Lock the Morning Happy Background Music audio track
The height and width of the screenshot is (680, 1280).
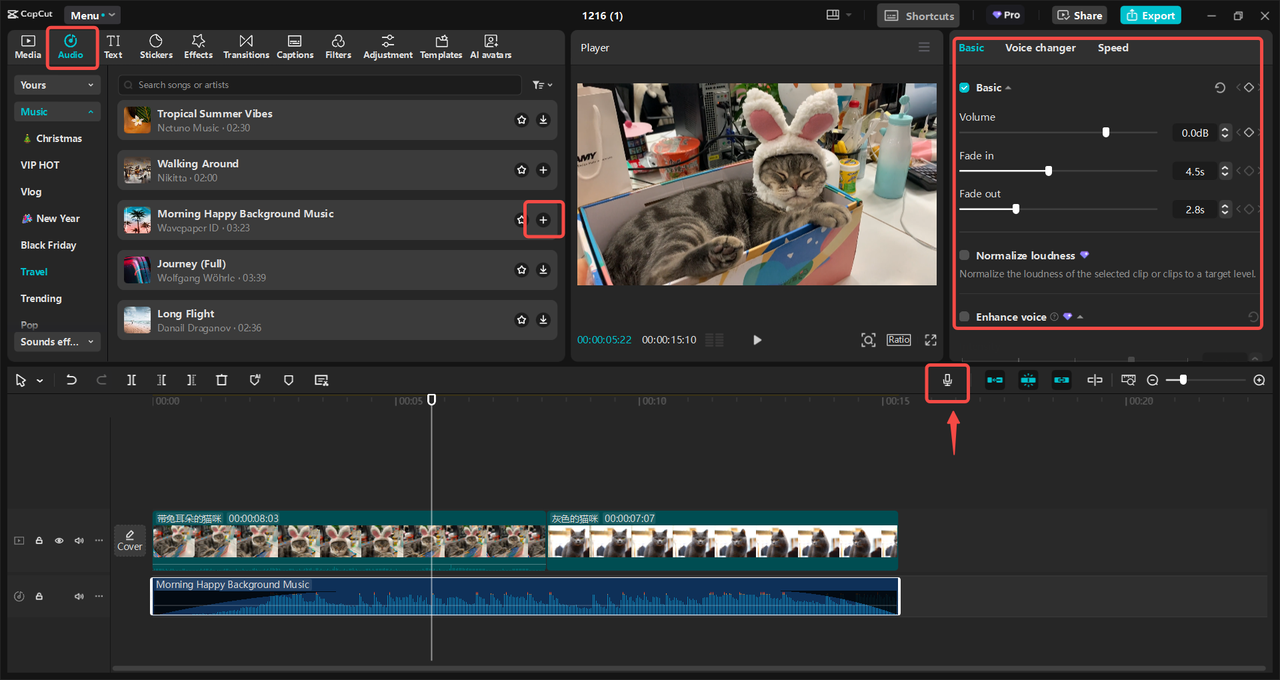[x=39, y=596]
